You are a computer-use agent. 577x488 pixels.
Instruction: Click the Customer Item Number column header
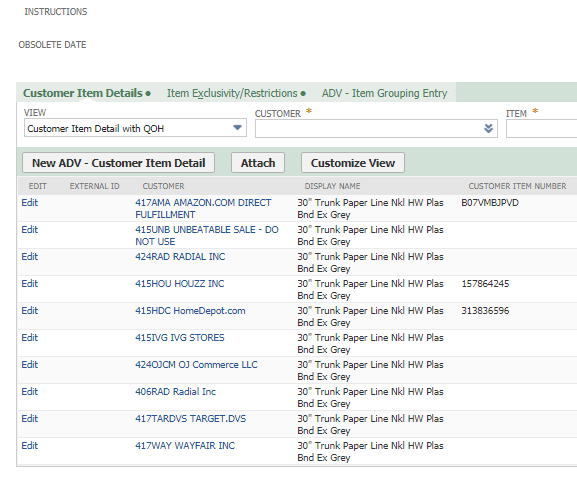[517, 186]
